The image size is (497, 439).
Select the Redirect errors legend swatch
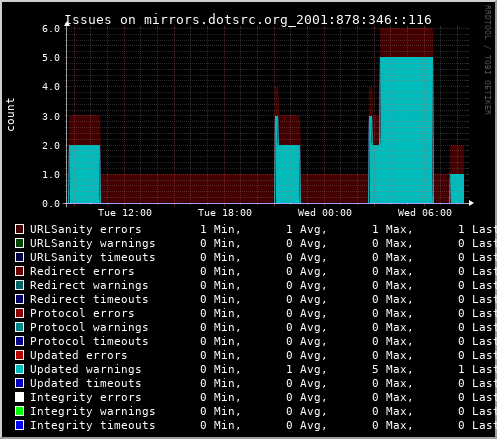pyautogui.click(x=19, y=271)
